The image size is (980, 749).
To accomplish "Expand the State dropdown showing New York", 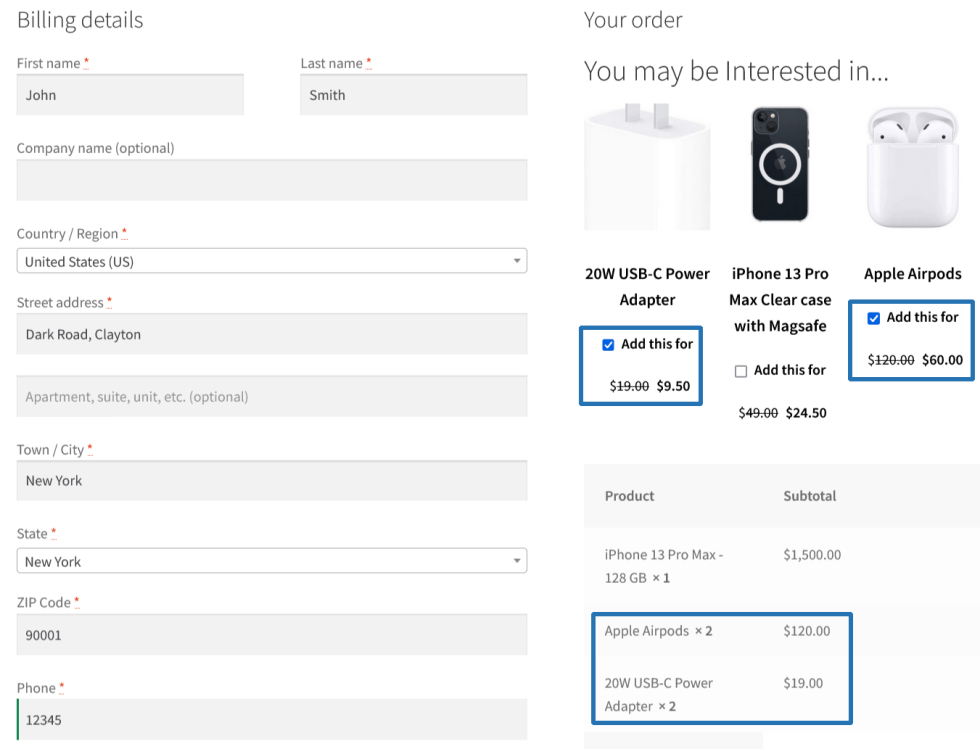I will [271, 561].
